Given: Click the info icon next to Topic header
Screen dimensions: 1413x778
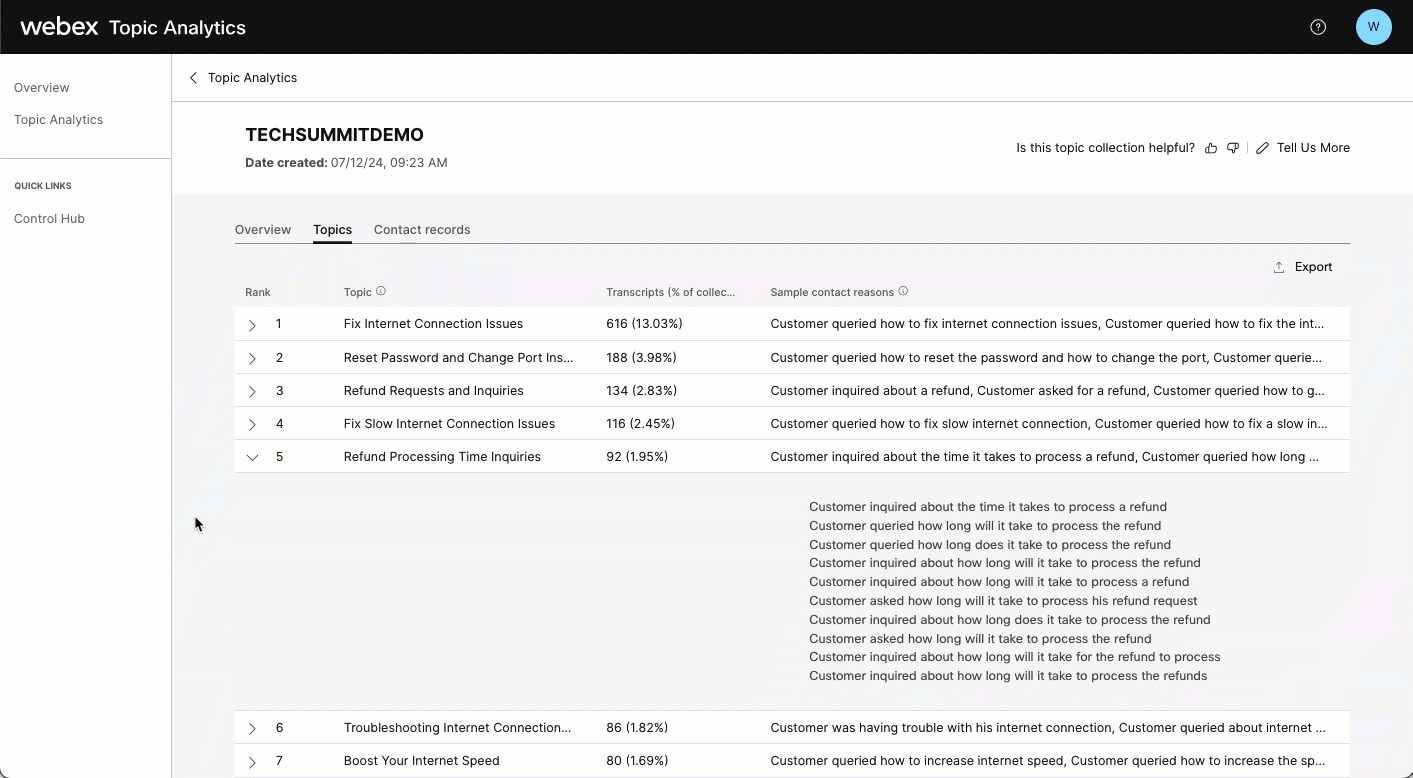Looking at the screenshot, I should [x=381, y=291].
